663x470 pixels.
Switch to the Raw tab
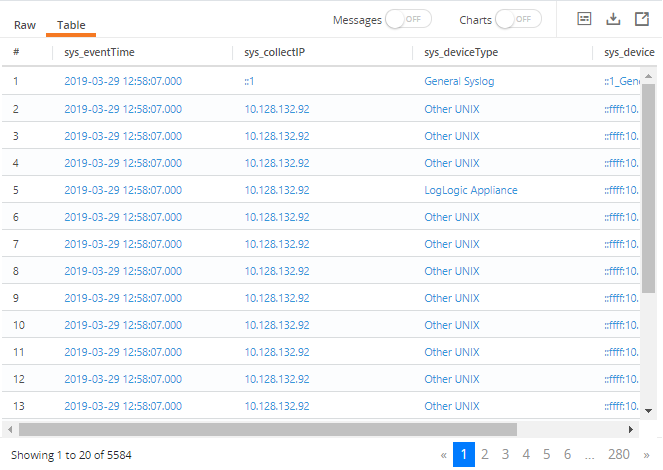[25, 24]
